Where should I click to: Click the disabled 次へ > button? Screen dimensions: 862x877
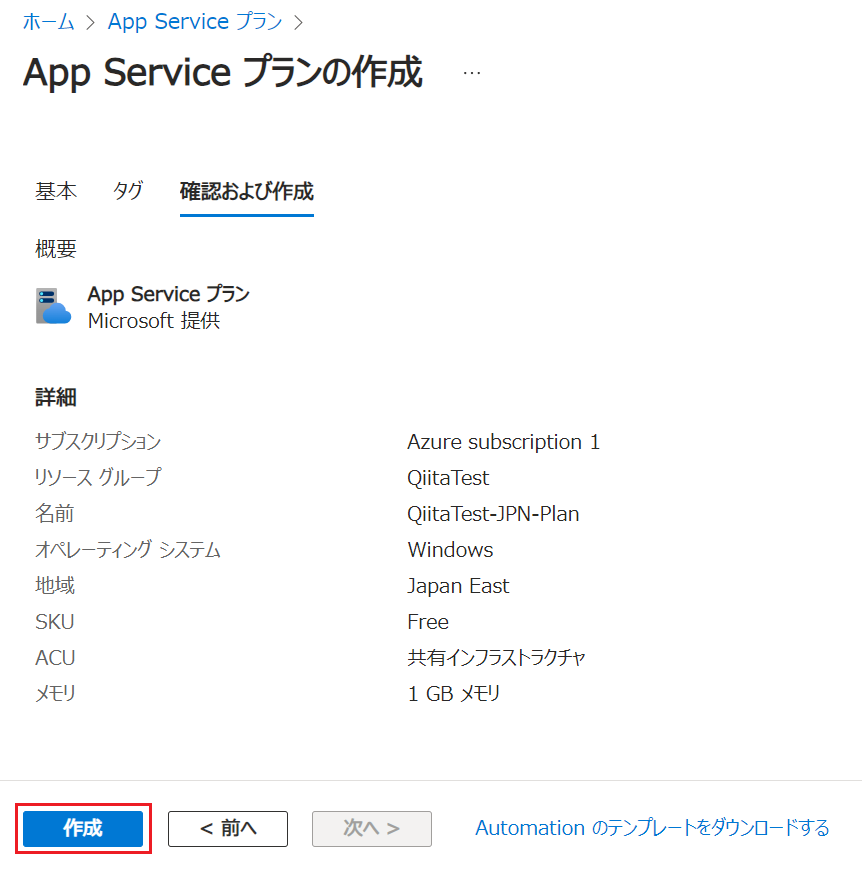pos(371,828)
